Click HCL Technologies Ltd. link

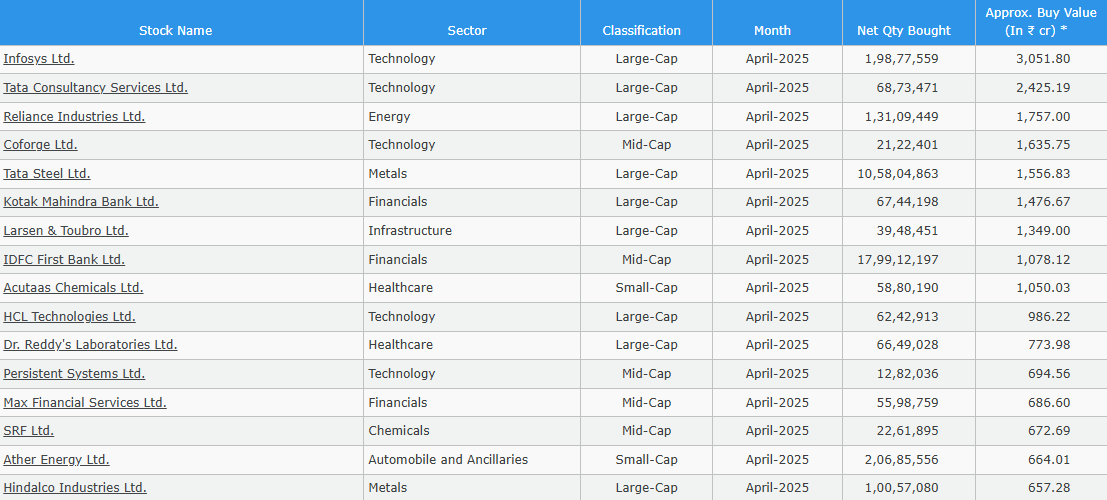click(x=69, y=317)
